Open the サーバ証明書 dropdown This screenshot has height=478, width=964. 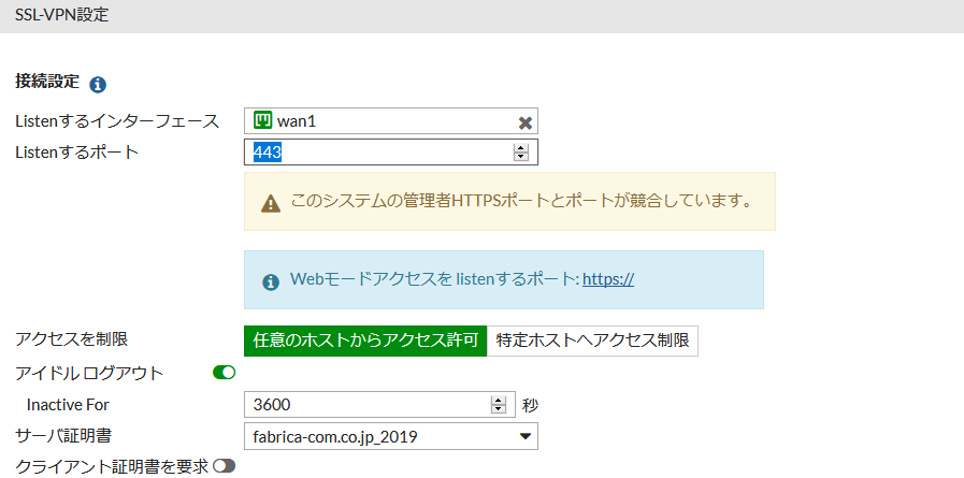(391, 436)
